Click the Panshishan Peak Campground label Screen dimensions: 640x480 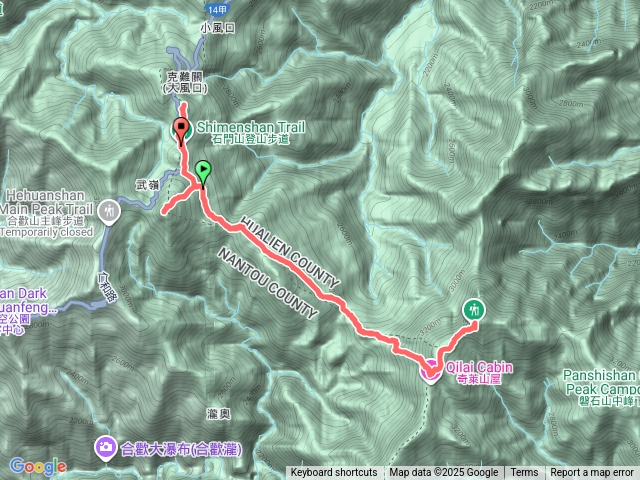[601, 388]
